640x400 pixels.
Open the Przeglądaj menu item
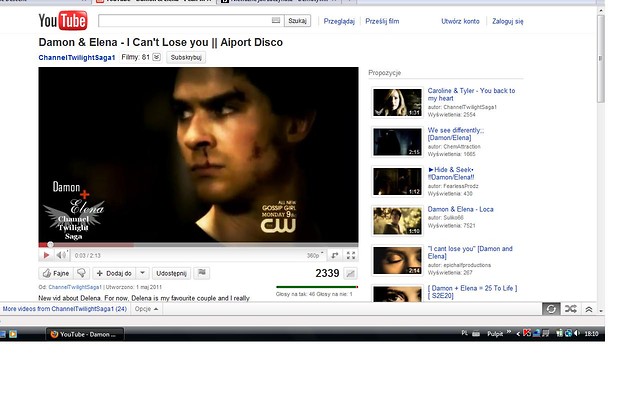point(339,21)
